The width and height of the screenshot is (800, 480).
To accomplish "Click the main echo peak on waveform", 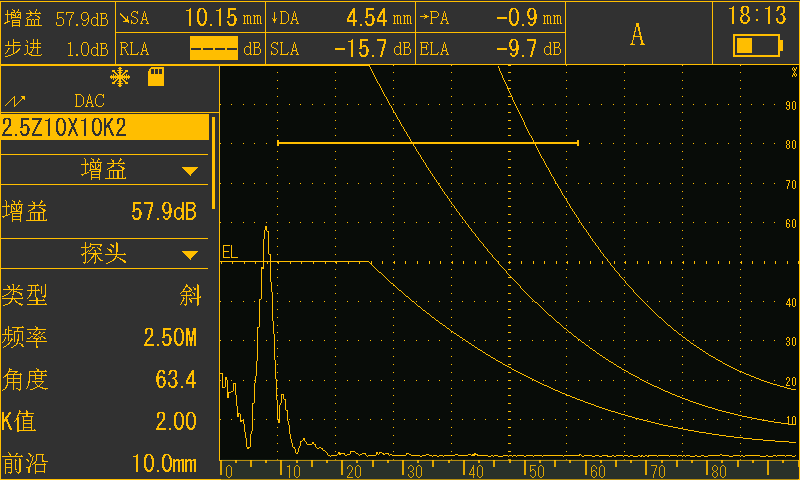I will pyautogui.click(x=266, y=229).
